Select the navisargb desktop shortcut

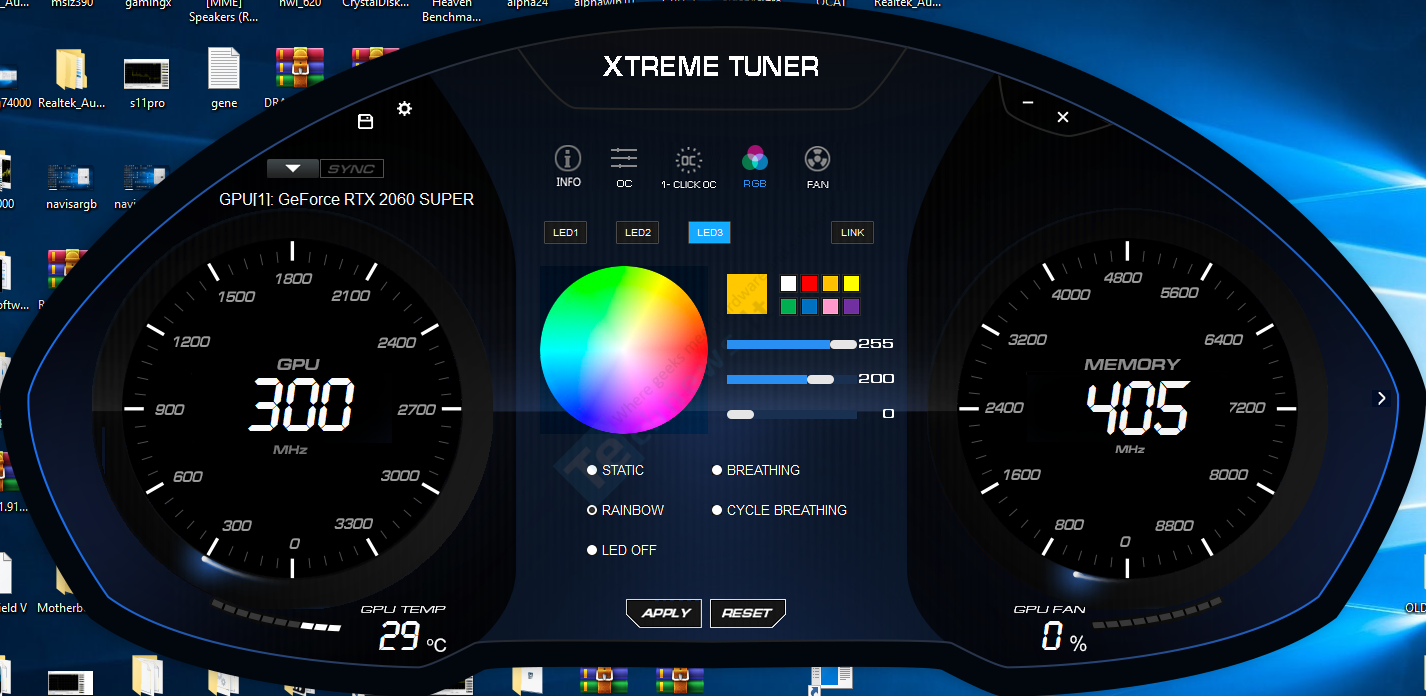pos(70,187)
